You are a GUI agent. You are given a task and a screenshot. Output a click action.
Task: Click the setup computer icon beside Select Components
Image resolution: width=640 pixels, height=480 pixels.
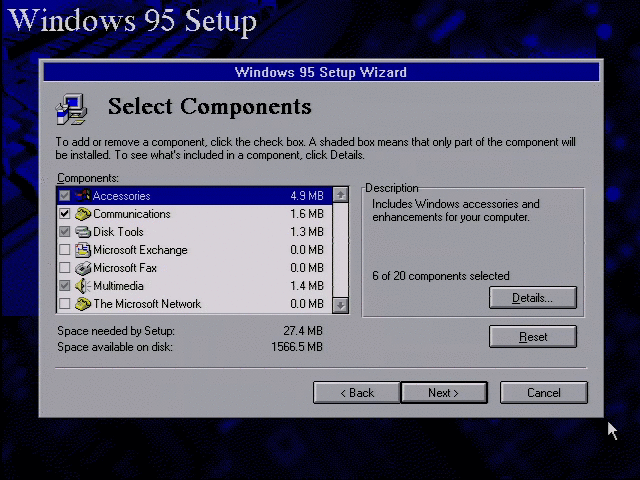pos(71,109)
